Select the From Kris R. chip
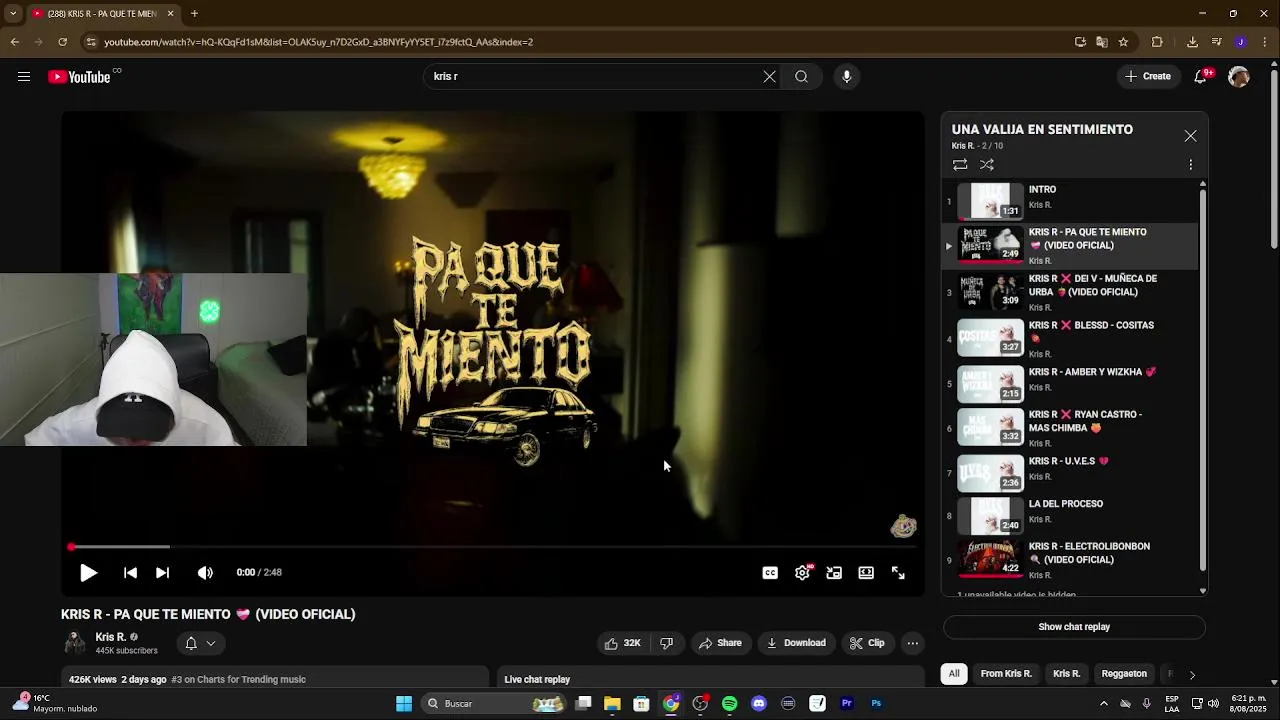Image resolution: width=1280 pixels, height=720 pixels. tap(1006, 674)
